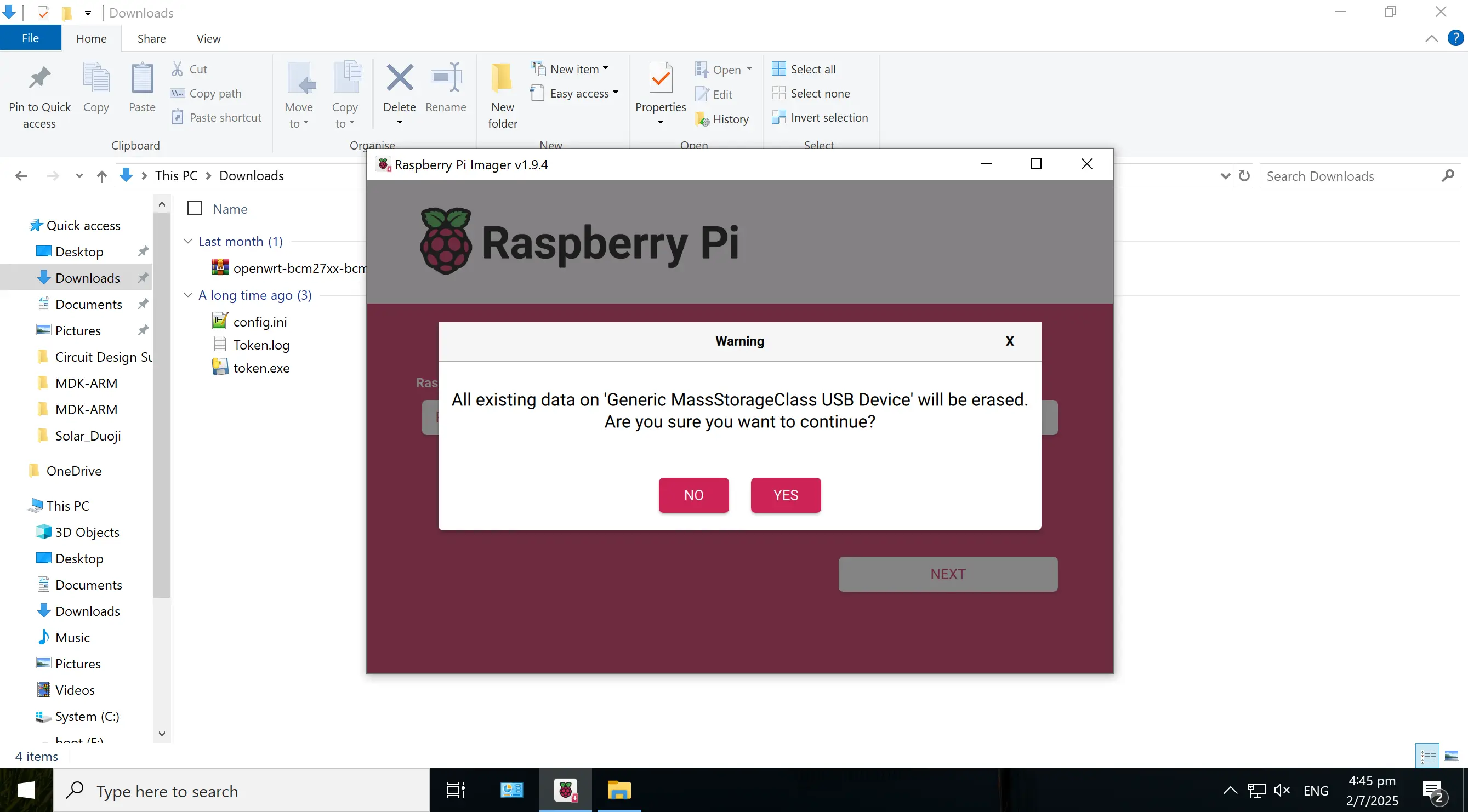Click Invert selection in ribbon
Viewport: 1468px width, 812px height.
[820, 117]
